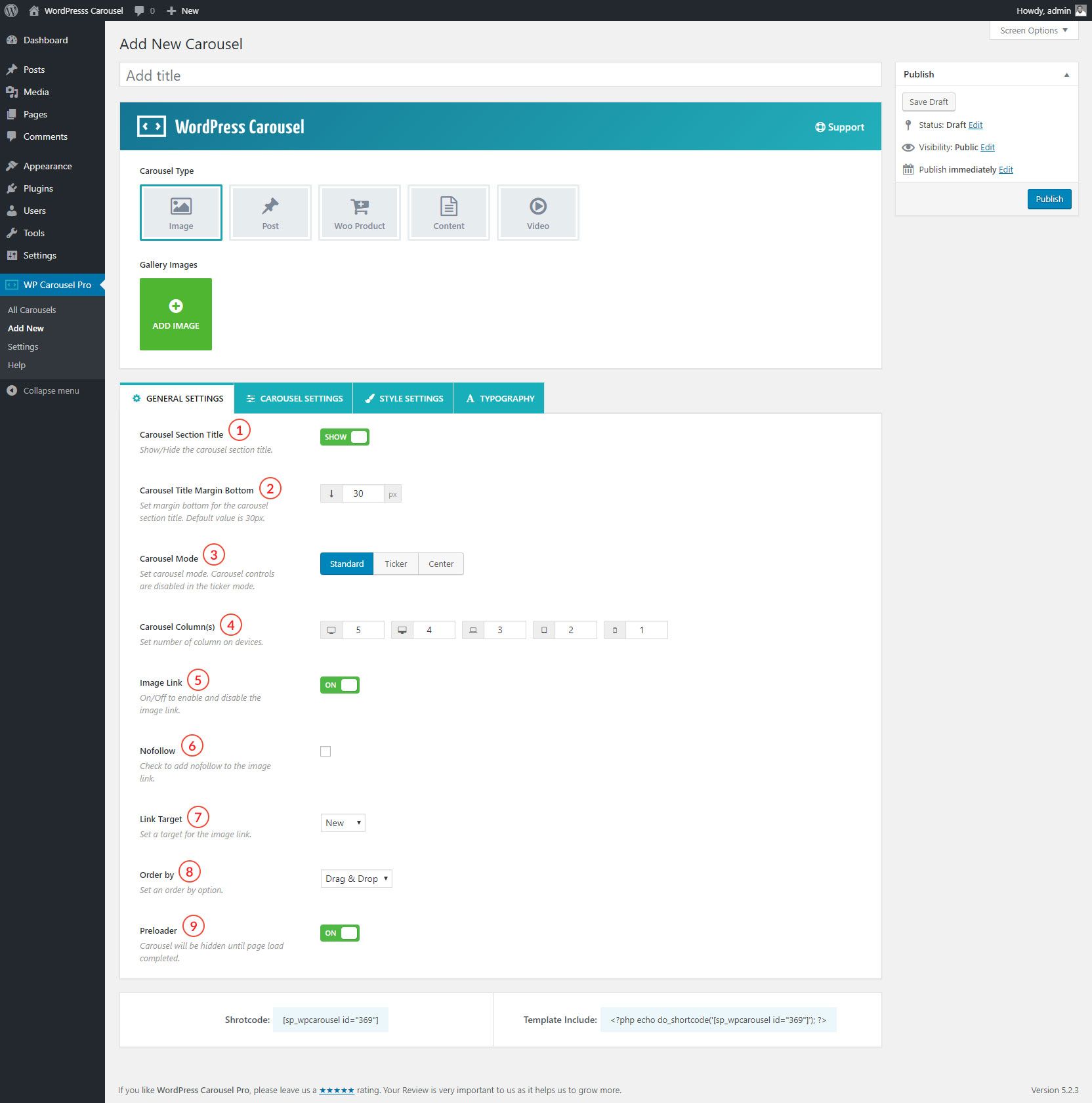
Task: Toggle the Carousel Section Title switch
Action: pyautogui.click(x=345, y=437)
